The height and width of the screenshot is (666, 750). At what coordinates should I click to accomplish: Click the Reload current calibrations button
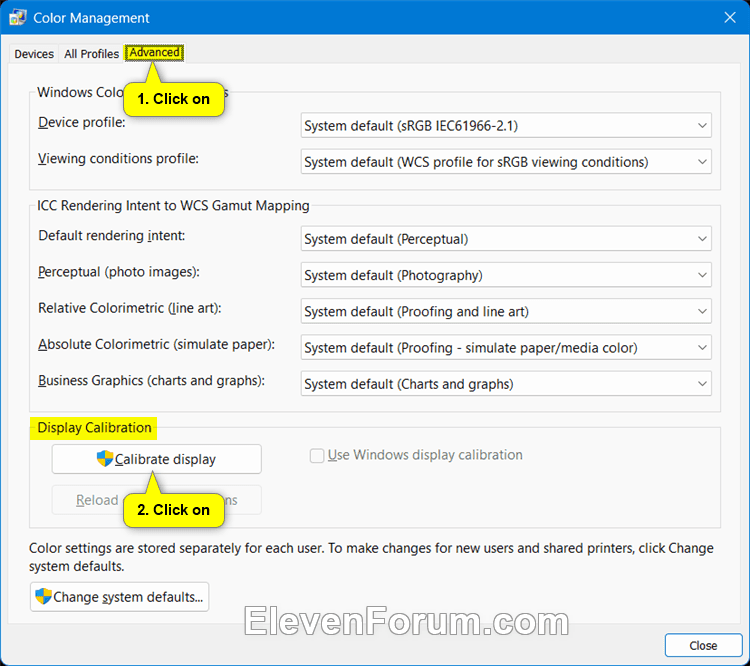pos(156,500)
